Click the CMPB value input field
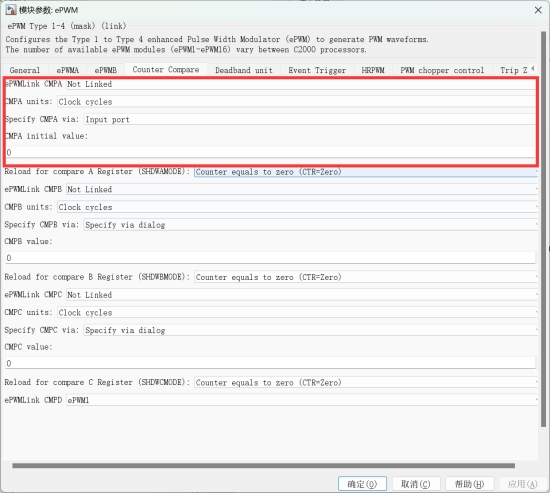This screenshot has height=493, width=550. click(270, 258)
